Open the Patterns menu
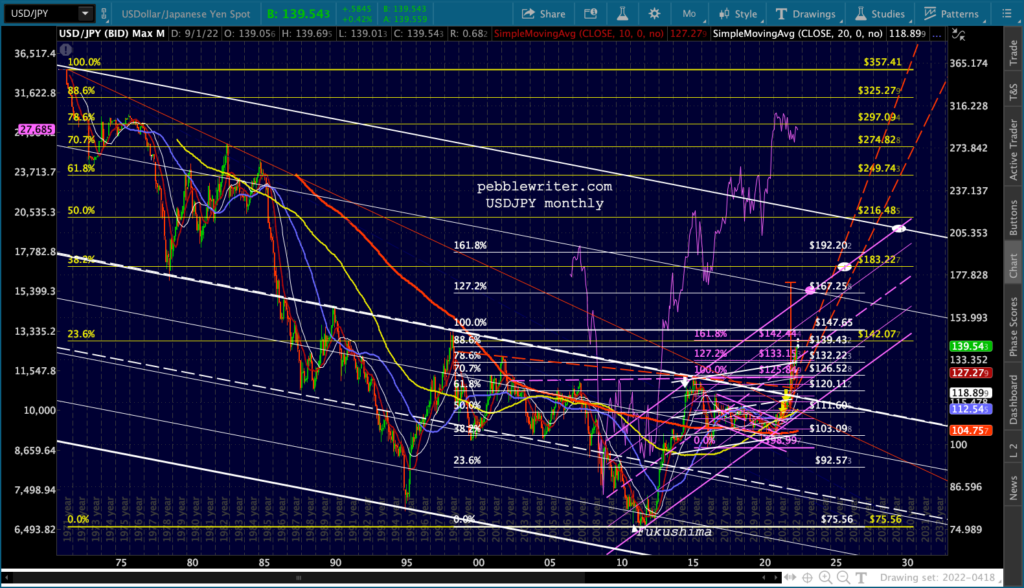 951,14
